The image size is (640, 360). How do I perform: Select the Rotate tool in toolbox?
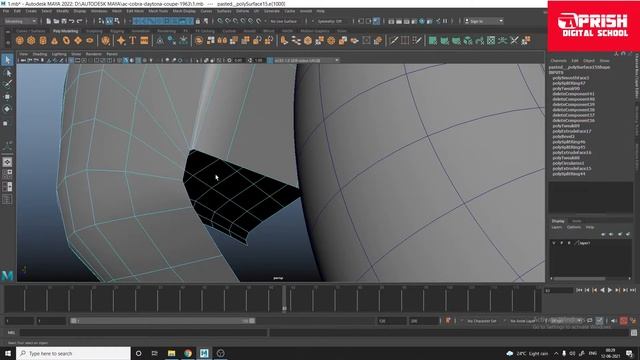(x=7, y=109)
